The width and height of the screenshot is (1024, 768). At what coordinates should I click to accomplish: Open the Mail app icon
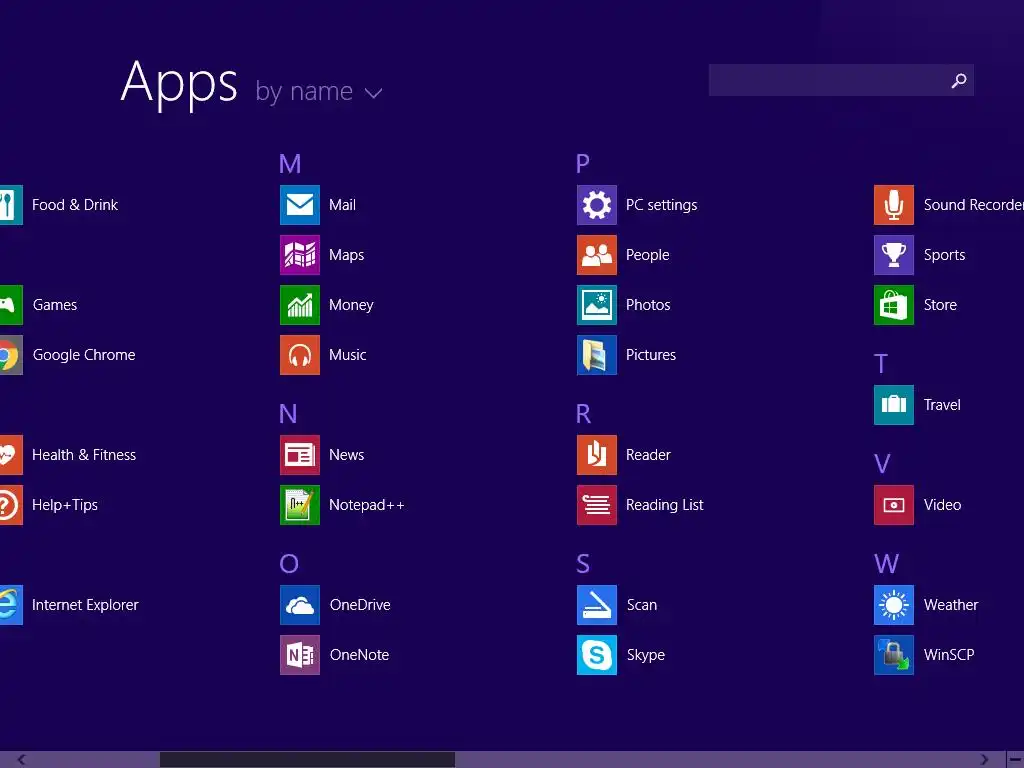(x=300, y=204)
